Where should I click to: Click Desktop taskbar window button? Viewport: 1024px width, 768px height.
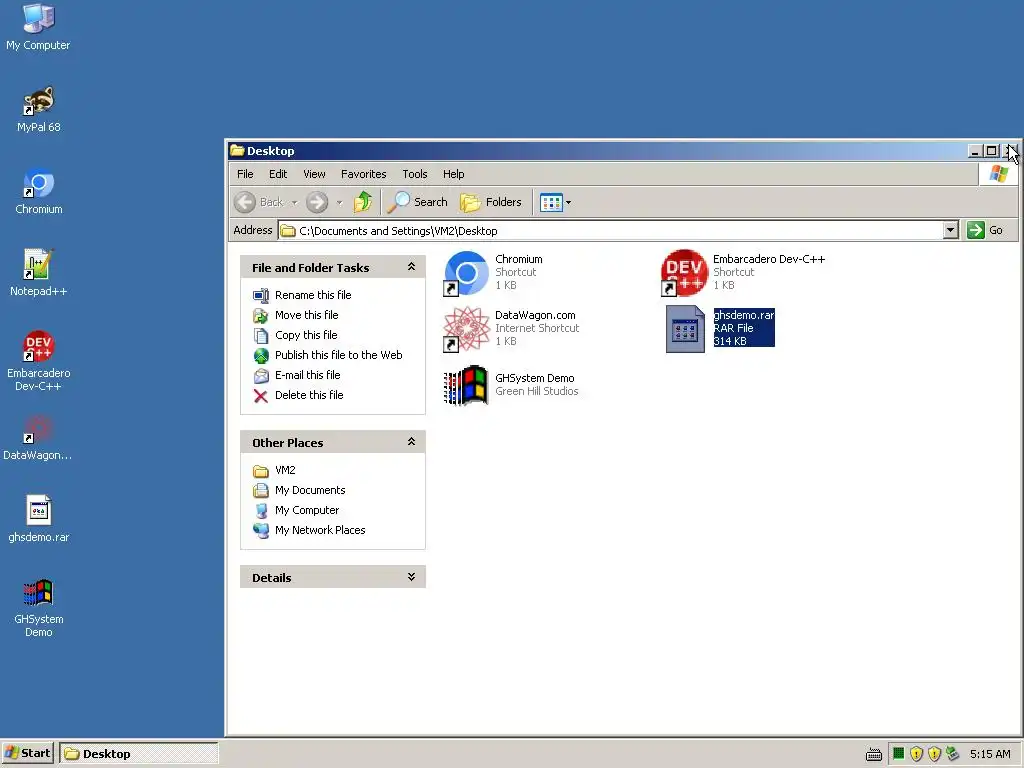pos(138,754)
